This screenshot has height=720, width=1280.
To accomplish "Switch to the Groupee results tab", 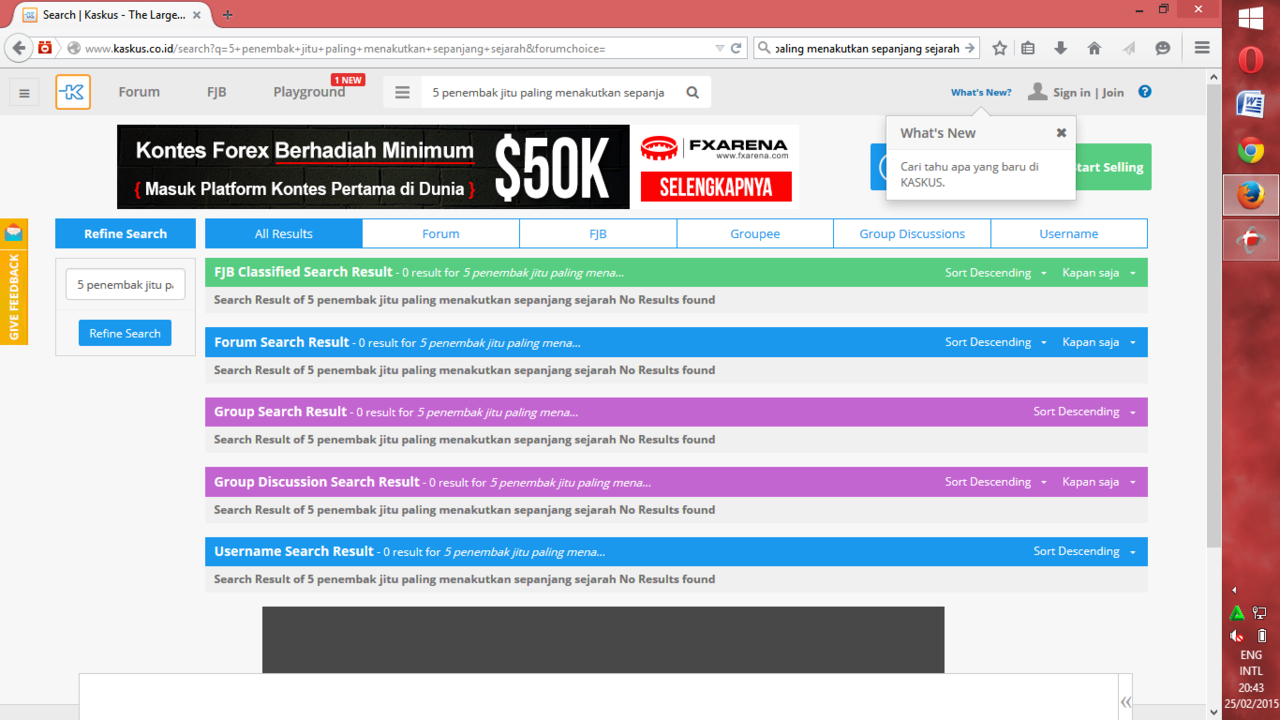I will tap(755, 233).
